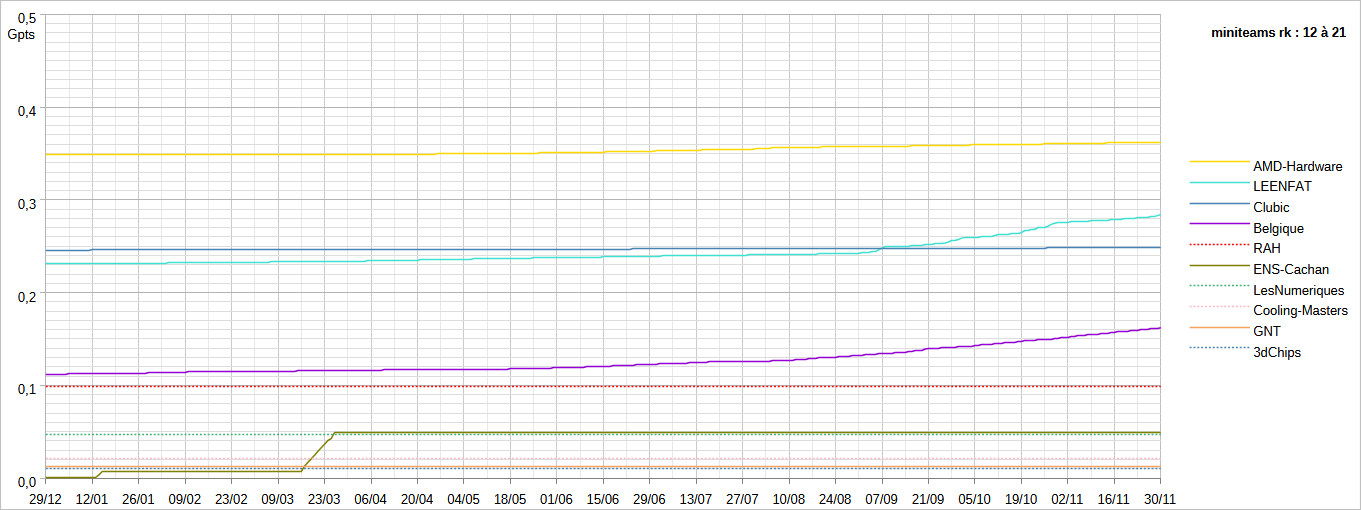Click the Cooling-Masters legend label
This screenshot has width=1361, height=510.
coord(1300,311)
